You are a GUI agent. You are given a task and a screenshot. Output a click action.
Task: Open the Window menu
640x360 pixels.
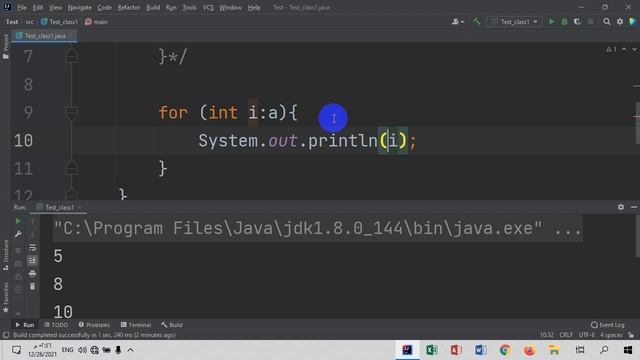[230, 7]
